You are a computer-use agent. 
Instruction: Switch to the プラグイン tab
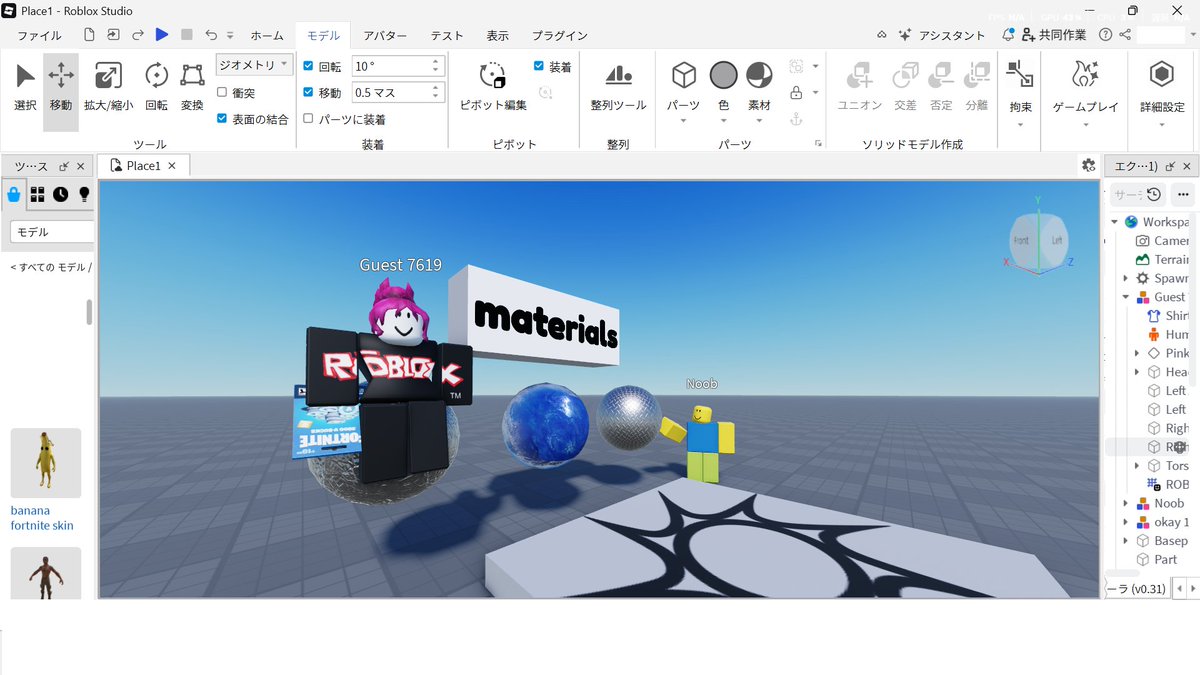coord(560,35)
